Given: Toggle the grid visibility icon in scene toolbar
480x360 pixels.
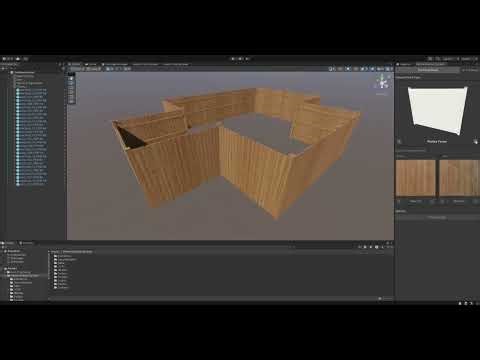Looking at the screenshot, I should coord(110,69).
